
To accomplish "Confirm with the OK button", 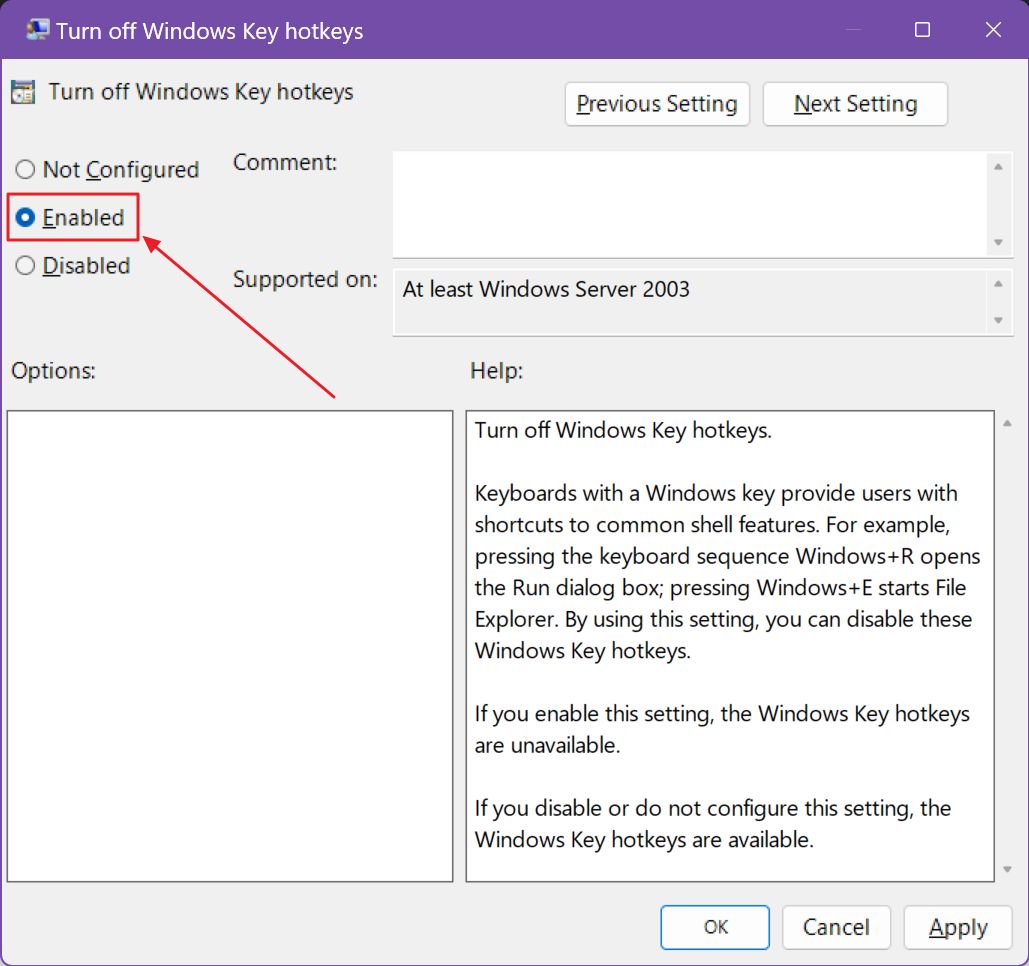I will pos(715,927).
